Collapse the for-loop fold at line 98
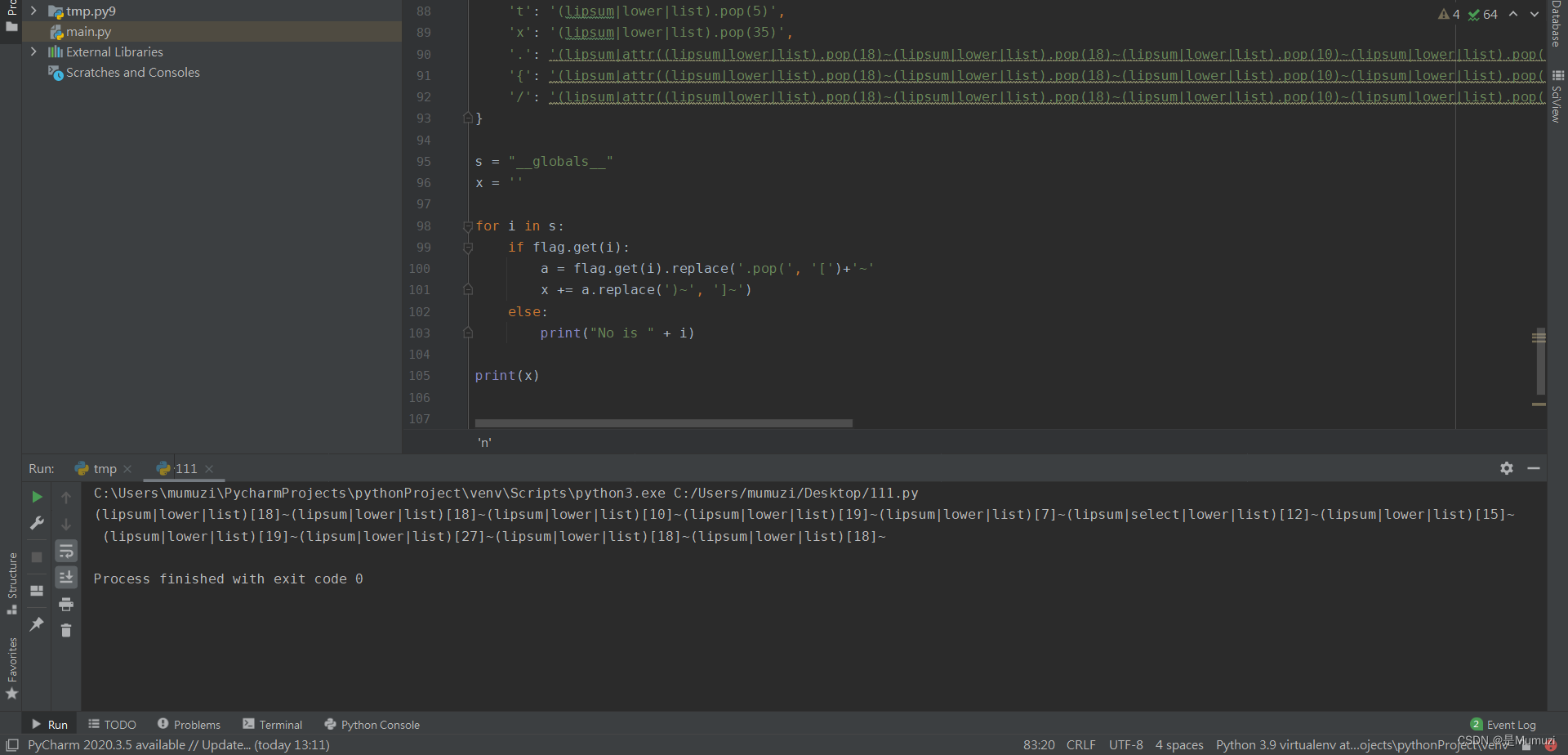The image size is (1568, 755). (x=468, y=226)
